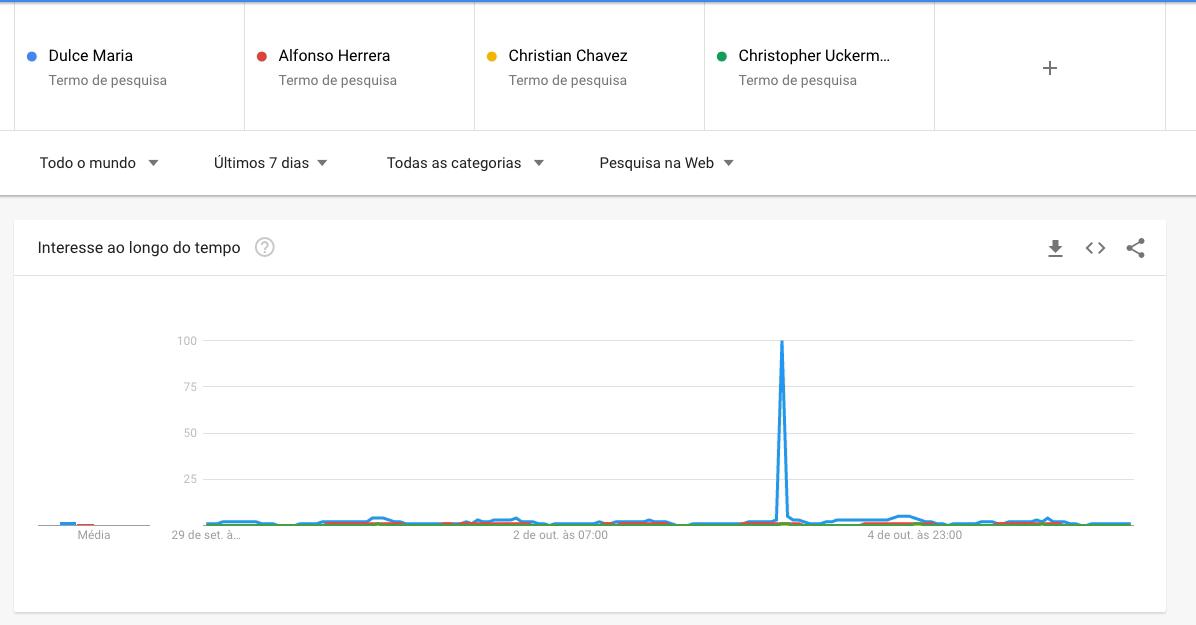The width and height of the screenshot is (1196, 625).
Task: Select the Christian Chavez search term box
Action: pyautogui.click(x=568, y=56)
